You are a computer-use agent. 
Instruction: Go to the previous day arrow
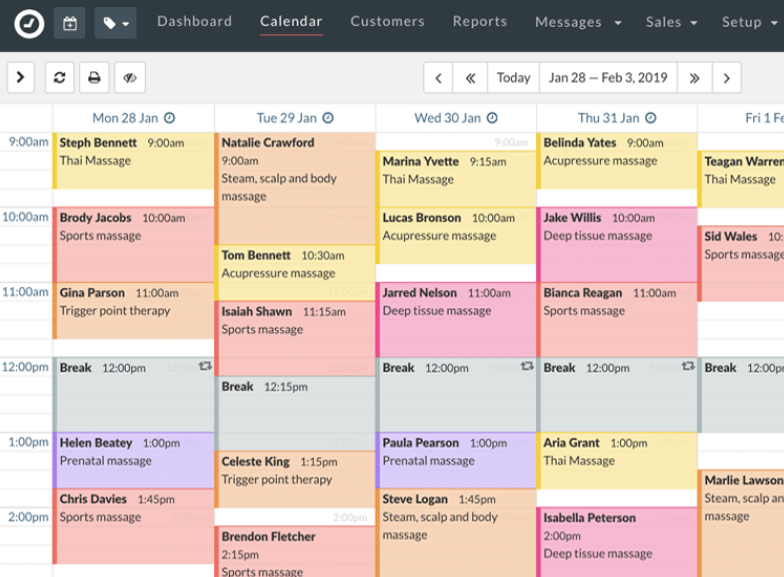pos(438,77)
